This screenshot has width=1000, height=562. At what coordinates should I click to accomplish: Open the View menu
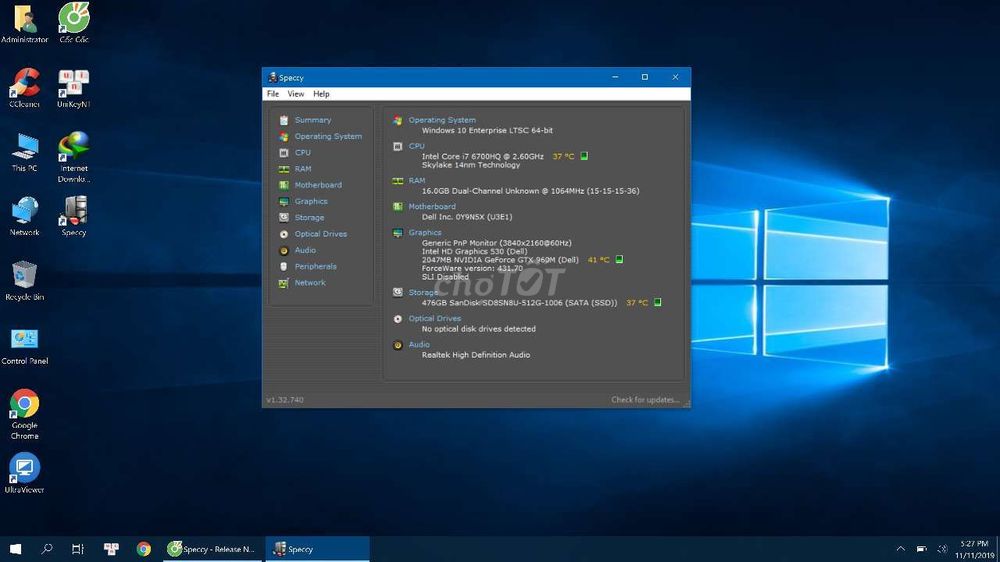295,94
